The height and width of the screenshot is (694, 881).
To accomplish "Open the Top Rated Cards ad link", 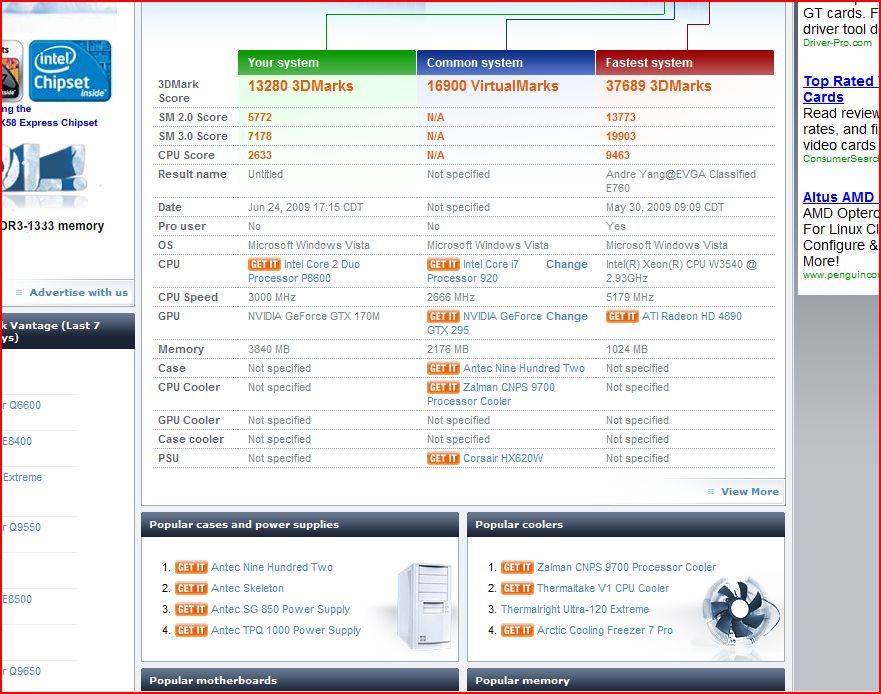I will point(840,89).
